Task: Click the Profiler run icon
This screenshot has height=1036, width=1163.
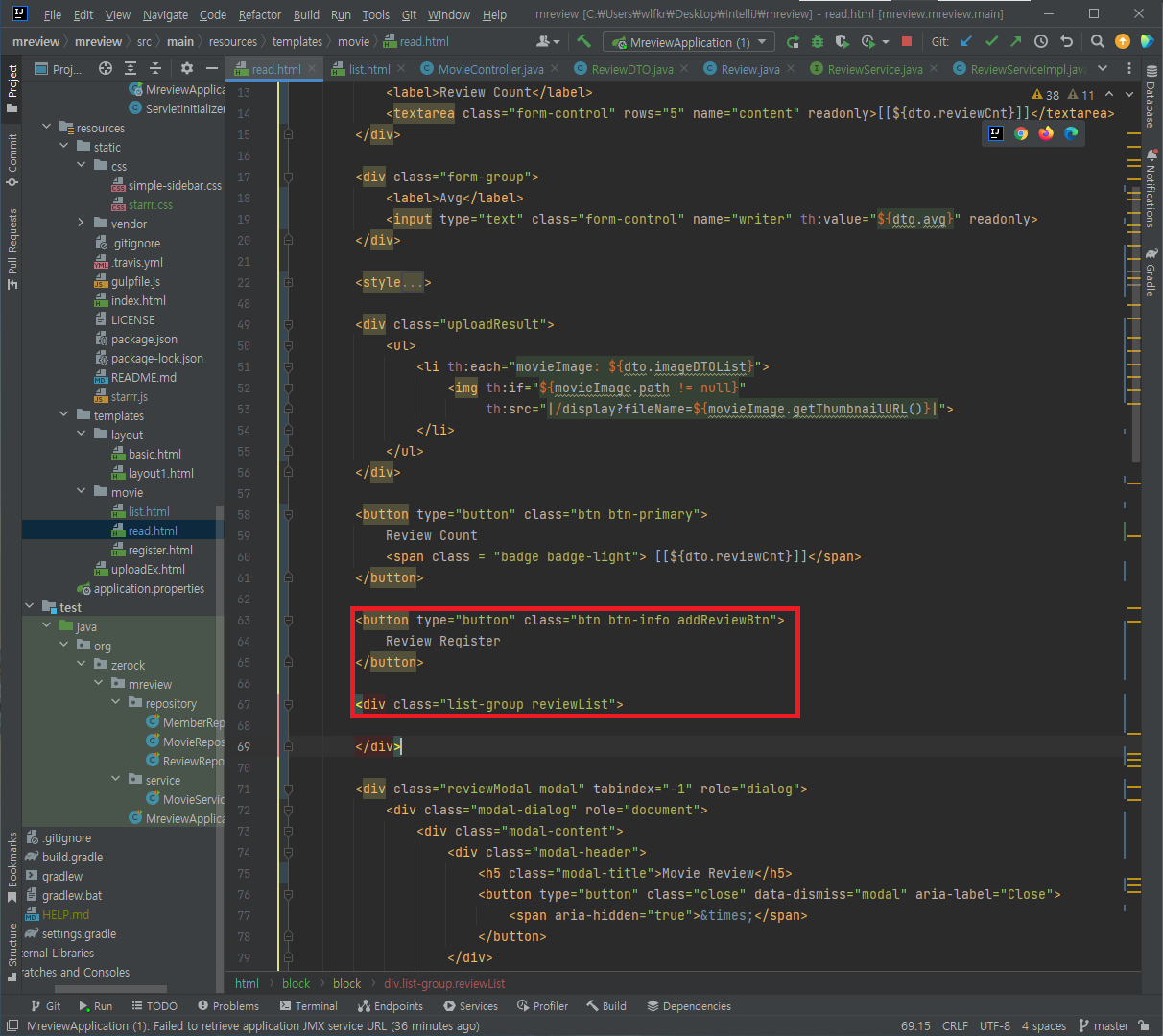Action: (x=868, y=41)
